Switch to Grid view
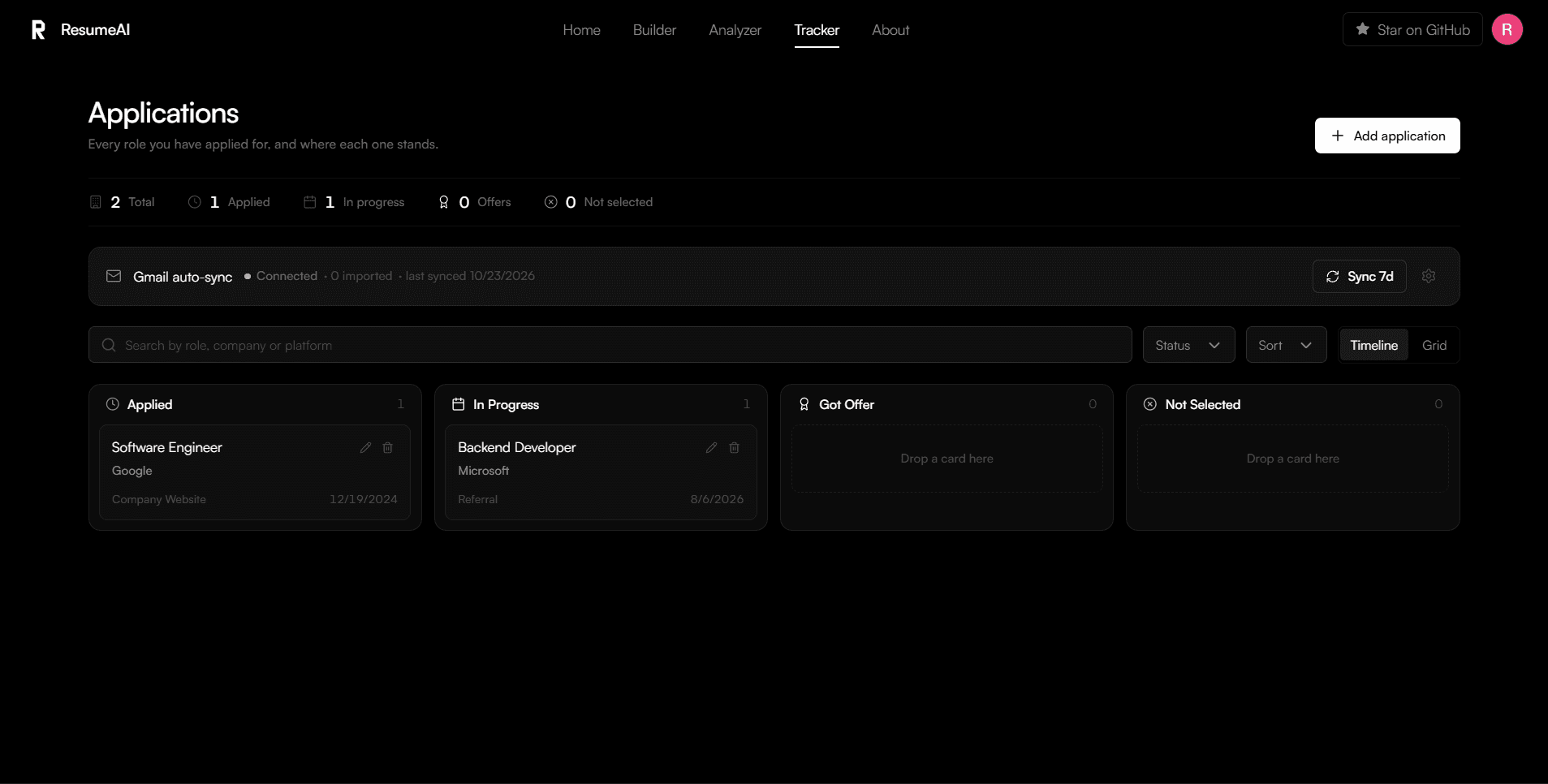Viewport: 1548px width, 784px height. point(1434,345)
